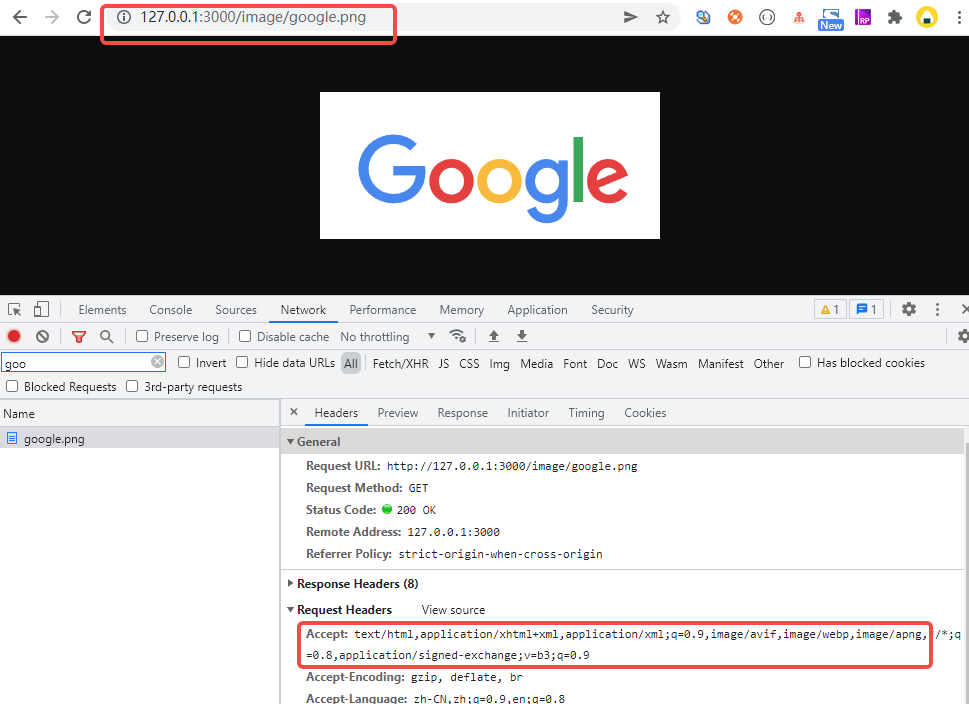969x704 pixels.
Task: Toggle the device toolbar icon
Action: (41, 309)
